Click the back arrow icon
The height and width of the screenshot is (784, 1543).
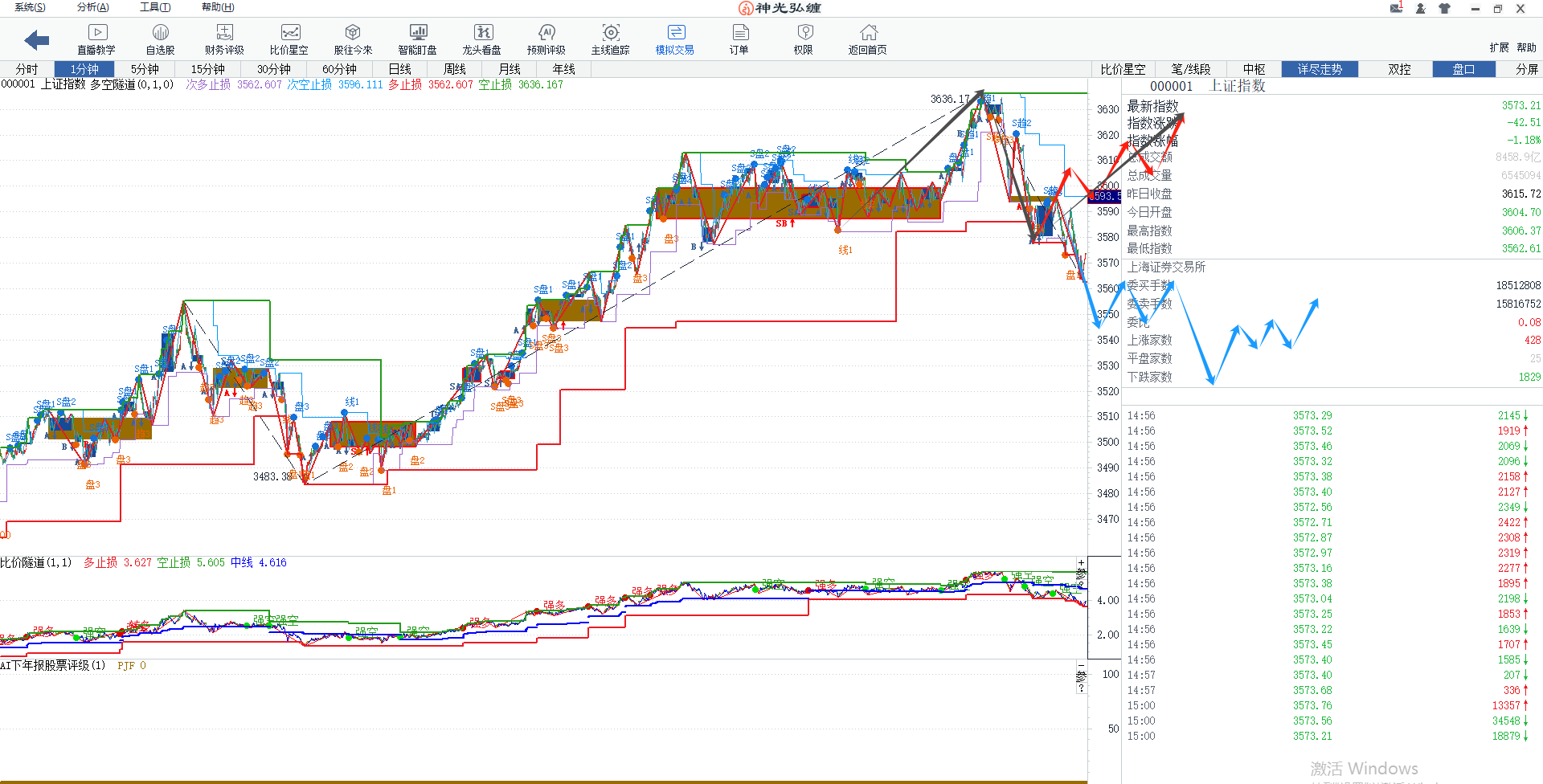36,39
